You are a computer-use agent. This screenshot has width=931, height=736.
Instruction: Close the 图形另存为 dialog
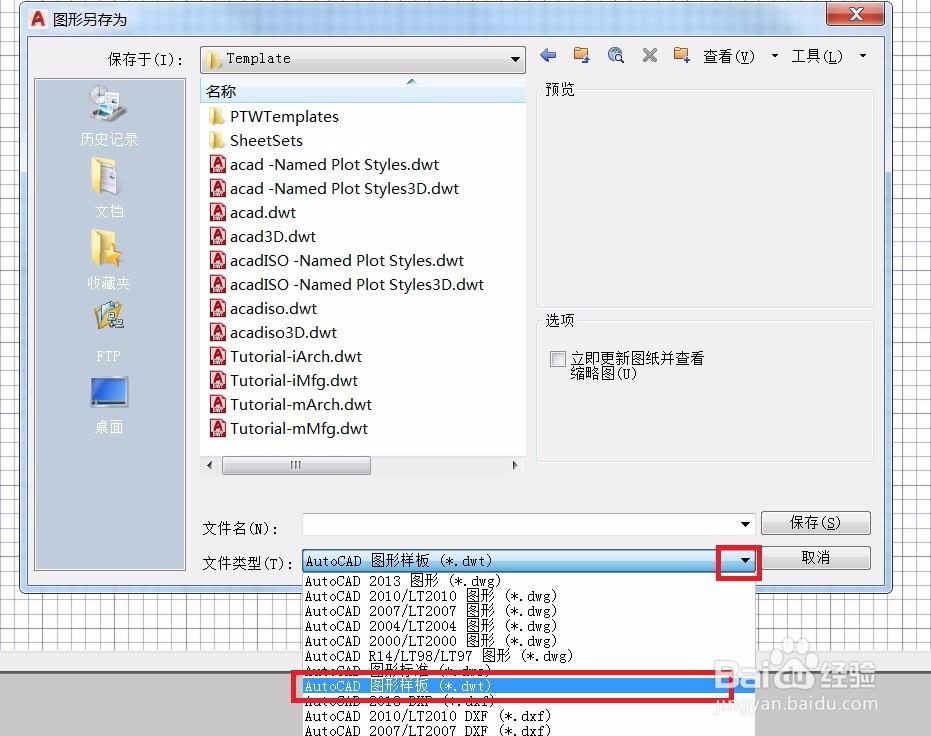pyautogui.click(x=856, y=13)
